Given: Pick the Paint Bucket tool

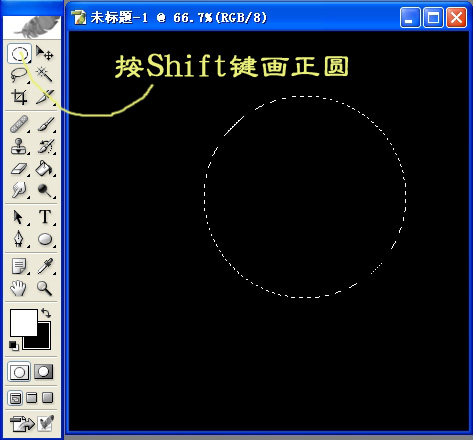Looking at the screenshot, I should pos(45,168).
